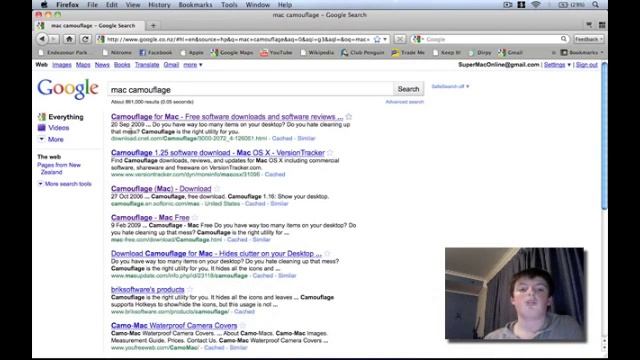Open the search engine selector dropdown

coord(418,39)
